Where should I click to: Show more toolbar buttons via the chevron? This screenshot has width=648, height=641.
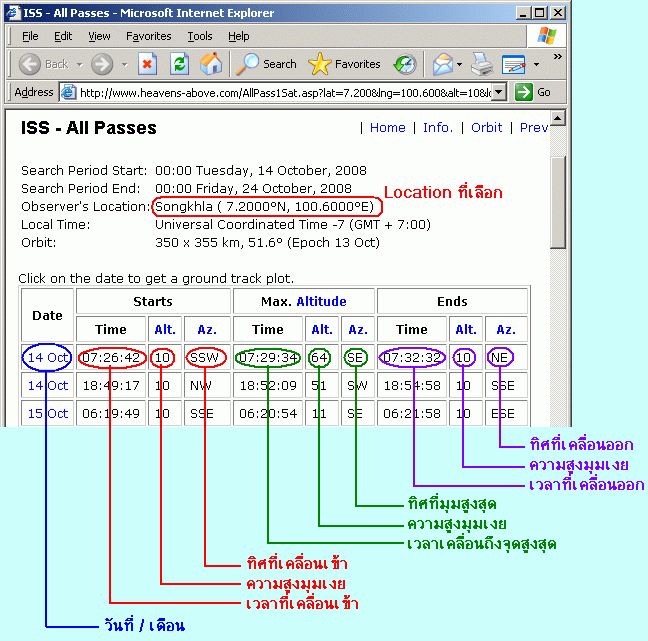(x=557, y=56)
